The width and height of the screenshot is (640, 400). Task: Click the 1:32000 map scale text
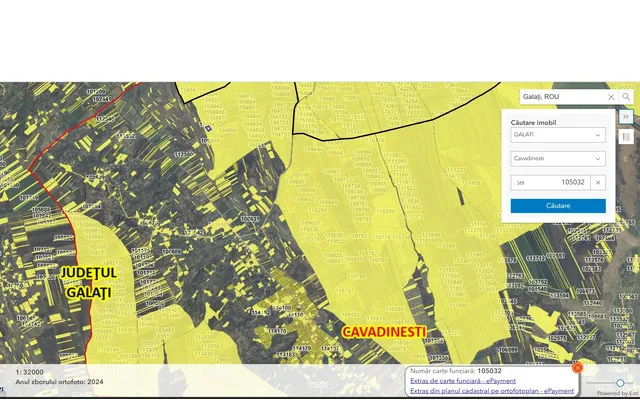30,371
